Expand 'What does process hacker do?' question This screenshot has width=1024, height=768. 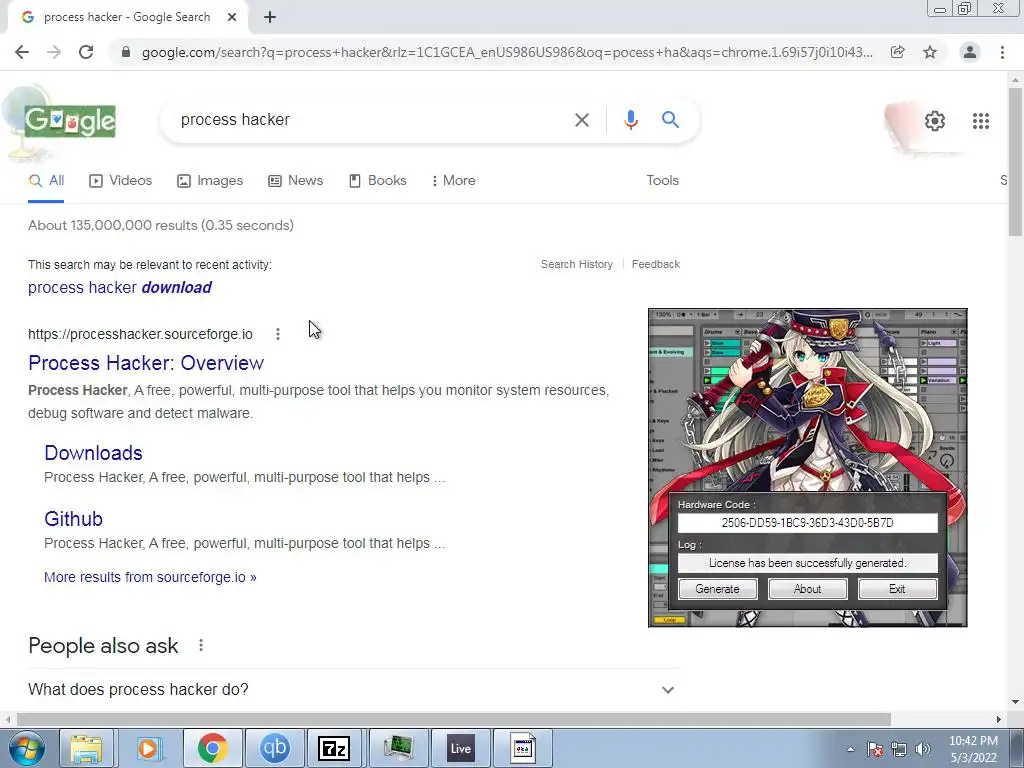pos(353,690)
